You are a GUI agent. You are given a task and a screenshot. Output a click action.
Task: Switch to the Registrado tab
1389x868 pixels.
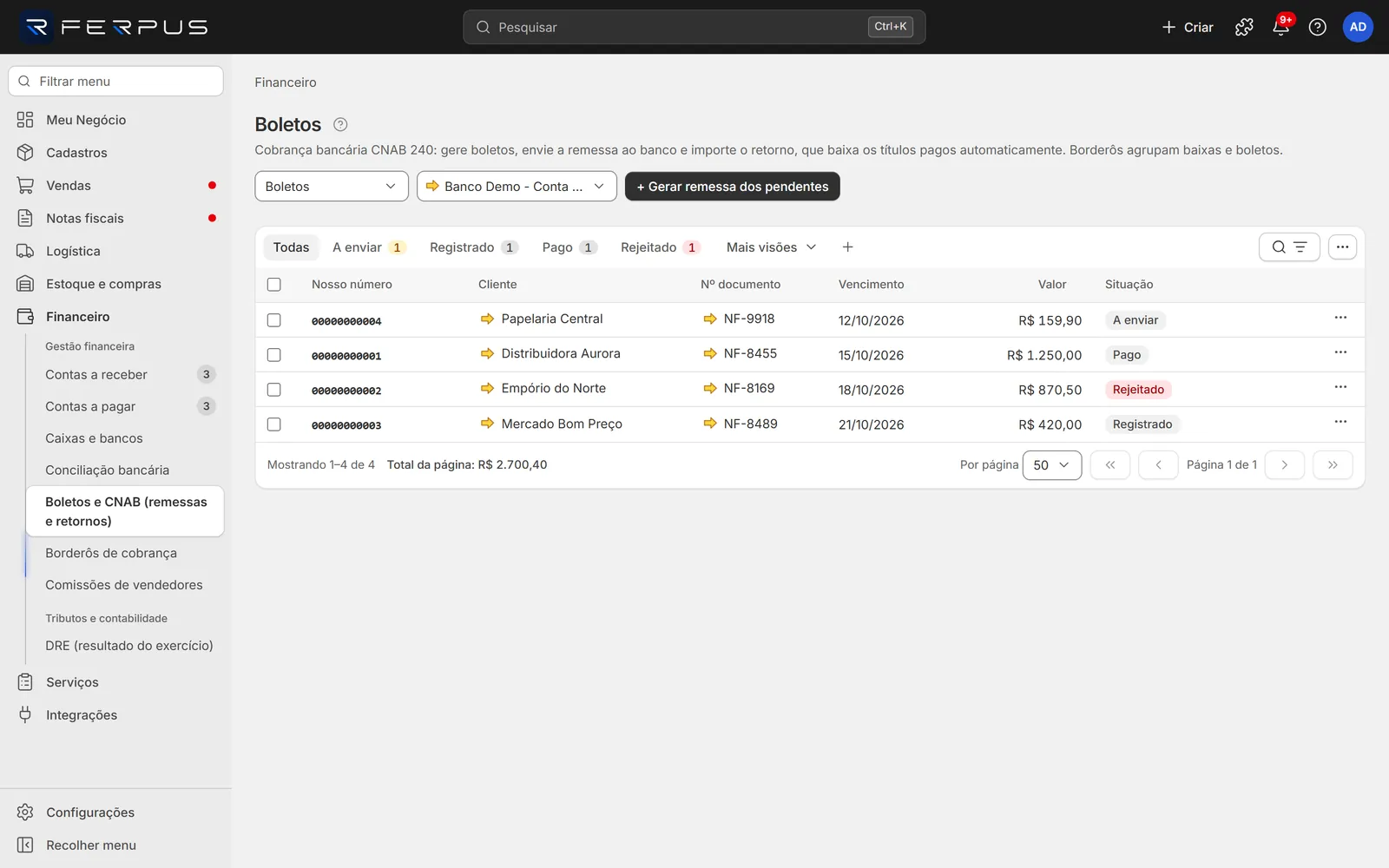474,247
